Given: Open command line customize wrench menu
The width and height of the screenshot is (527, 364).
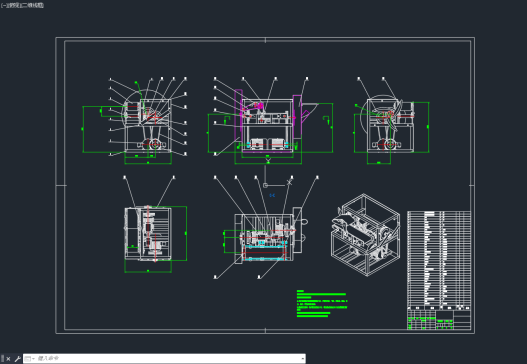Looking at the screenshot, I should (x=17, y=359).
